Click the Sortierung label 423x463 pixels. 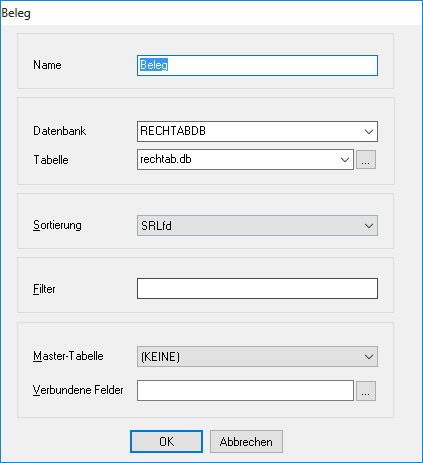(x=57, y=225)
